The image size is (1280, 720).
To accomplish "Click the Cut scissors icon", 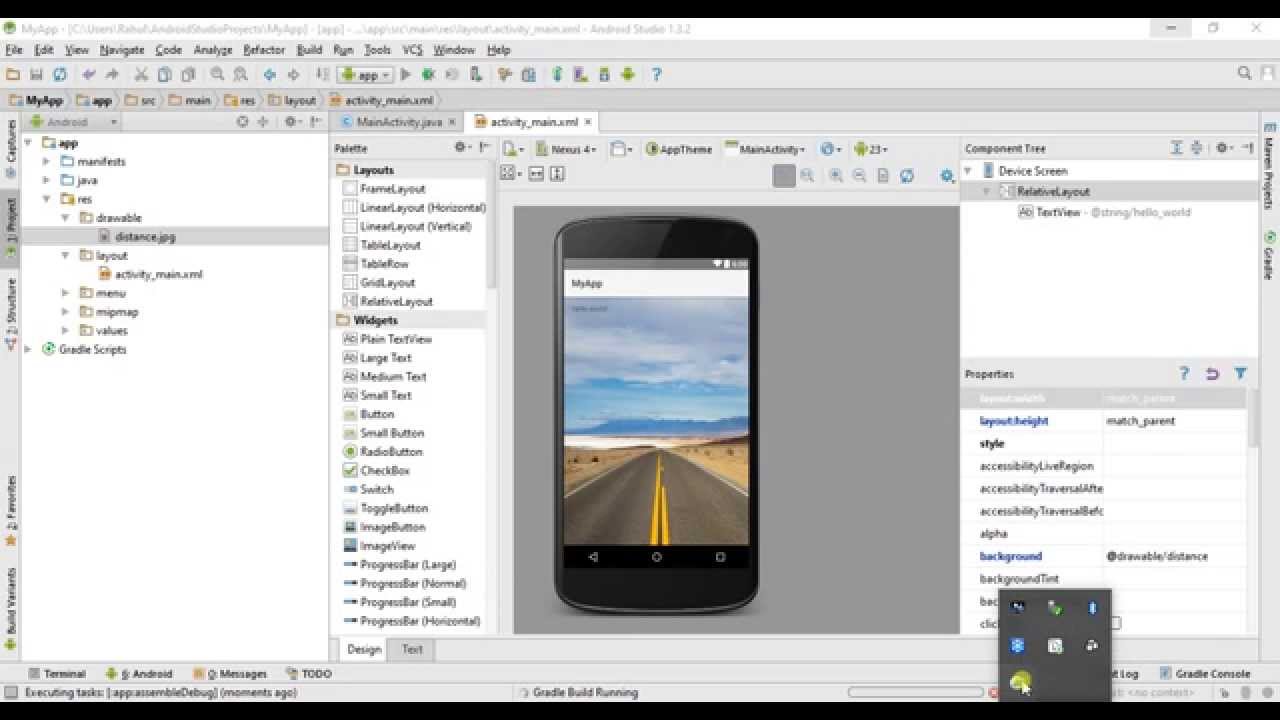I will click(141, 74).
